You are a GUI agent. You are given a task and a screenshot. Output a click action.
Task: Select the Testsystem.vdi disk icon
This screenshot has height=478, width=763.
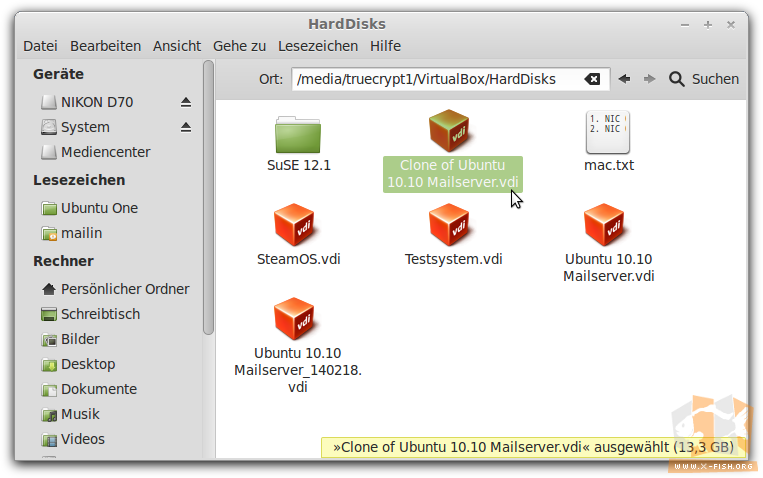449,225
